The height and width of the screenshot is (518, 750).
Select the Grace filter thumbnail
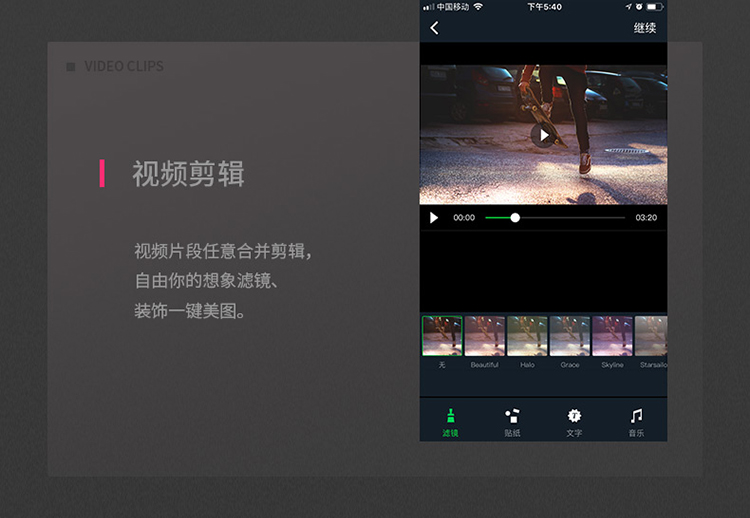569,336
